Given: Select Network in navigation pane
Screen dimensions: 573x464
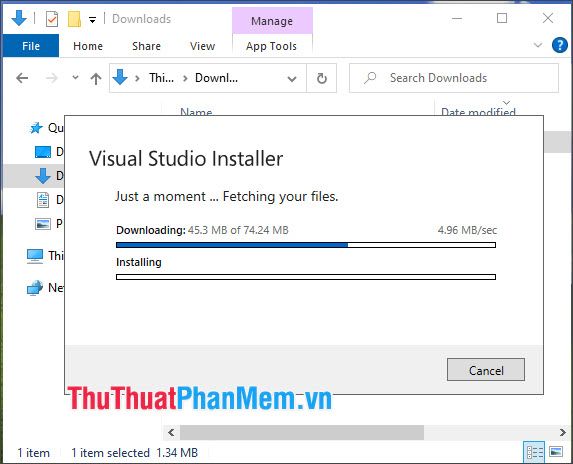Looking at the screenshot, I should [45, 288].
